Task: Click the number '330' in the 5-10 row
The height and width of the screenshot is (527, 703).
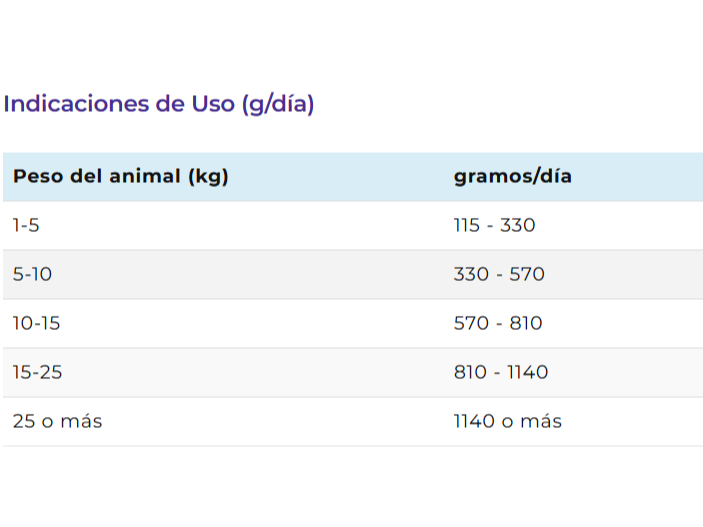Action: pos(471,274)
